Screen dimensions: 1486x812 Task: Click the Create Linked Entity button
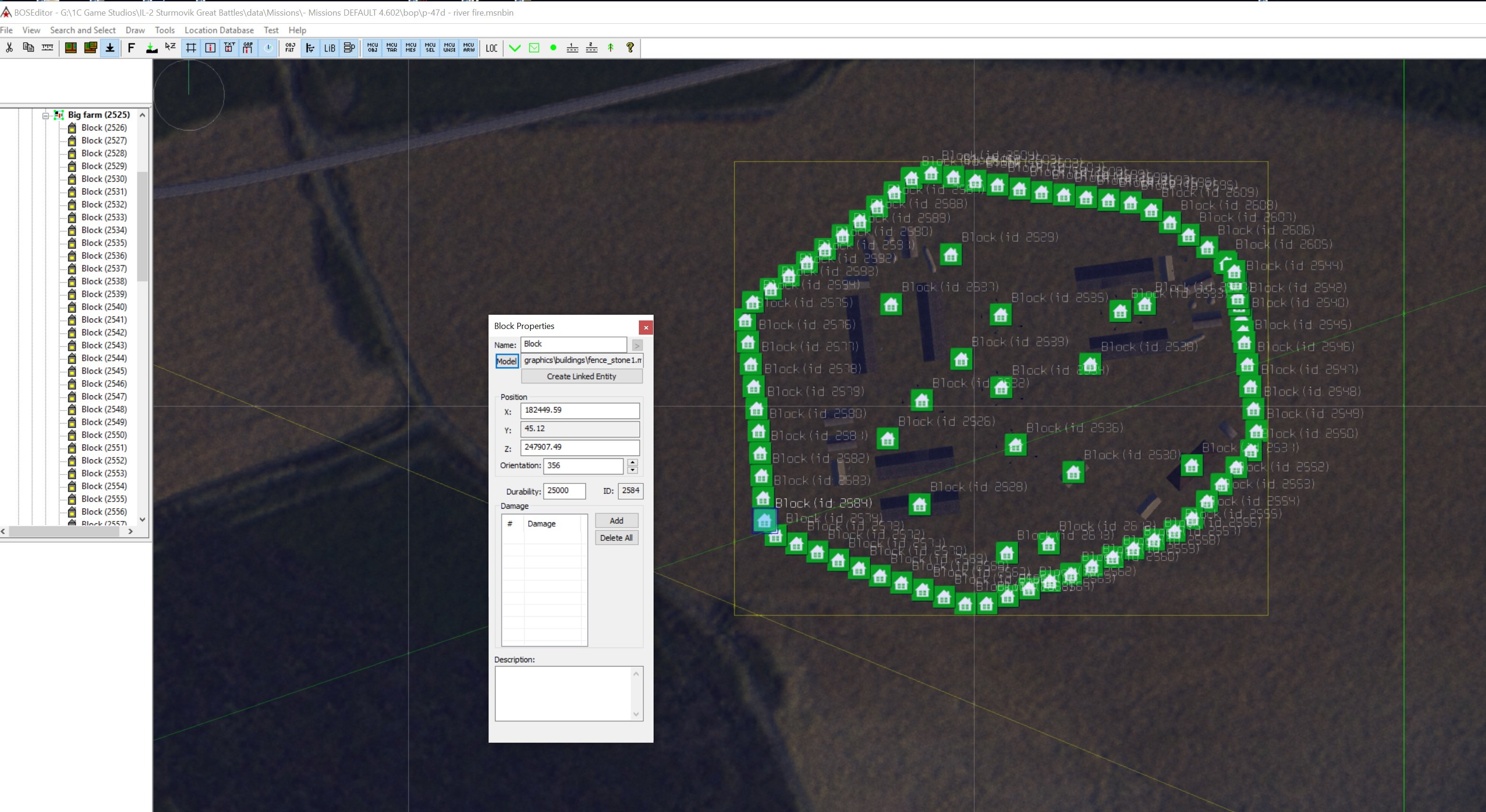[581, 376]
